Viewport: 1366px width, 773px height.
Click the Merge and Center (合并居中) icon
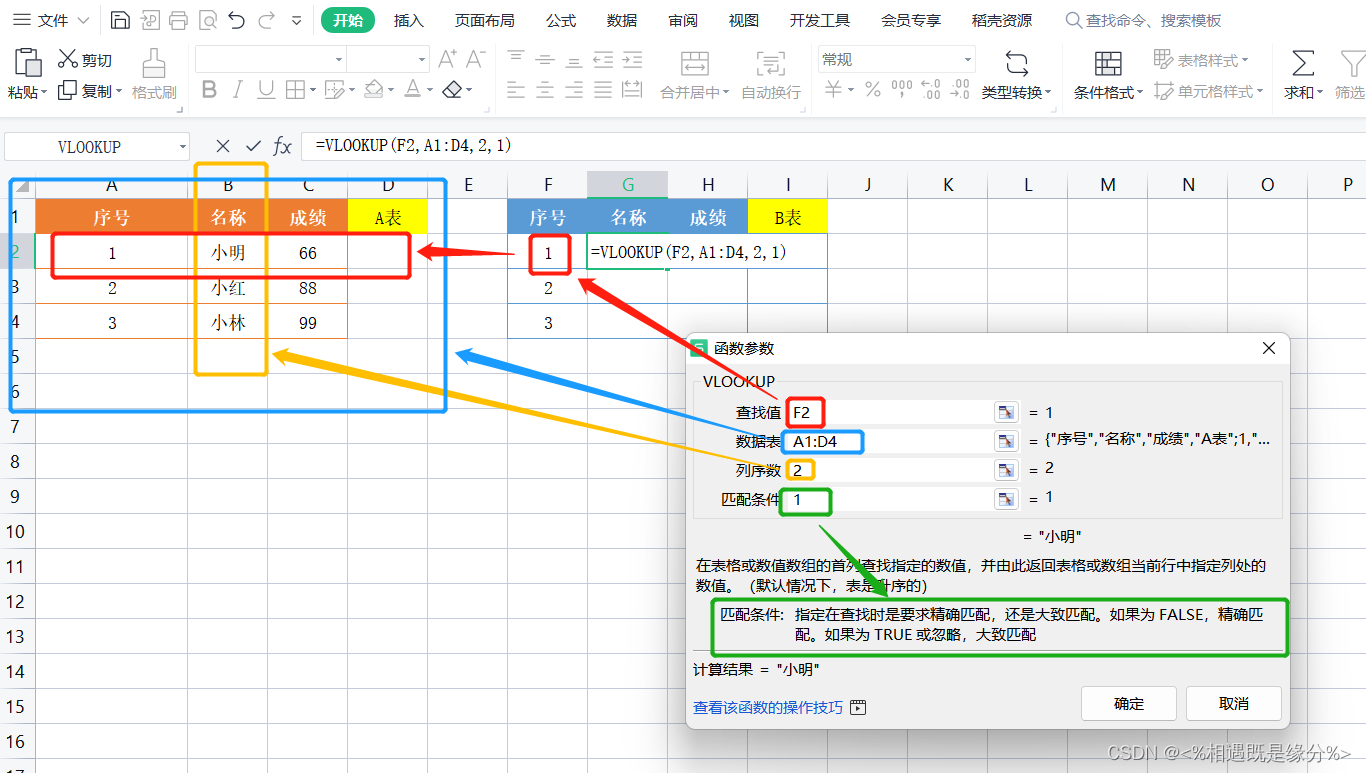click(694, 63)
